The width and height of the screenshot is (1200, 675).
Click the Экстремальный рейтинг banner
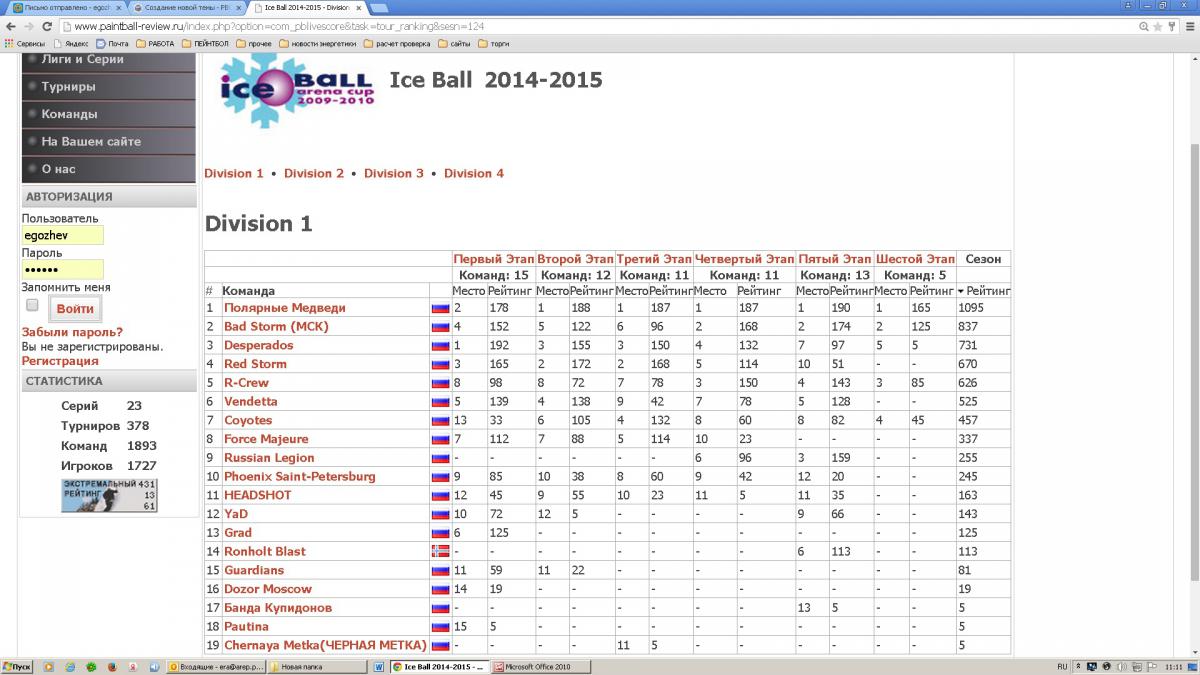pos(109,495)
